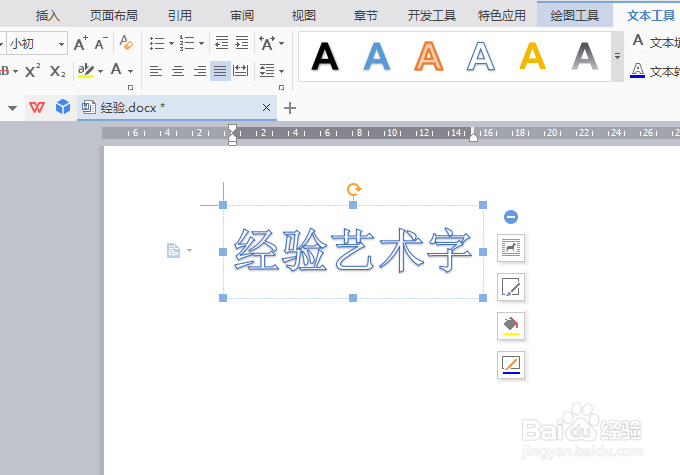Switch to the 开发工具 tab
Screen dimensions: 680x475
432,16
